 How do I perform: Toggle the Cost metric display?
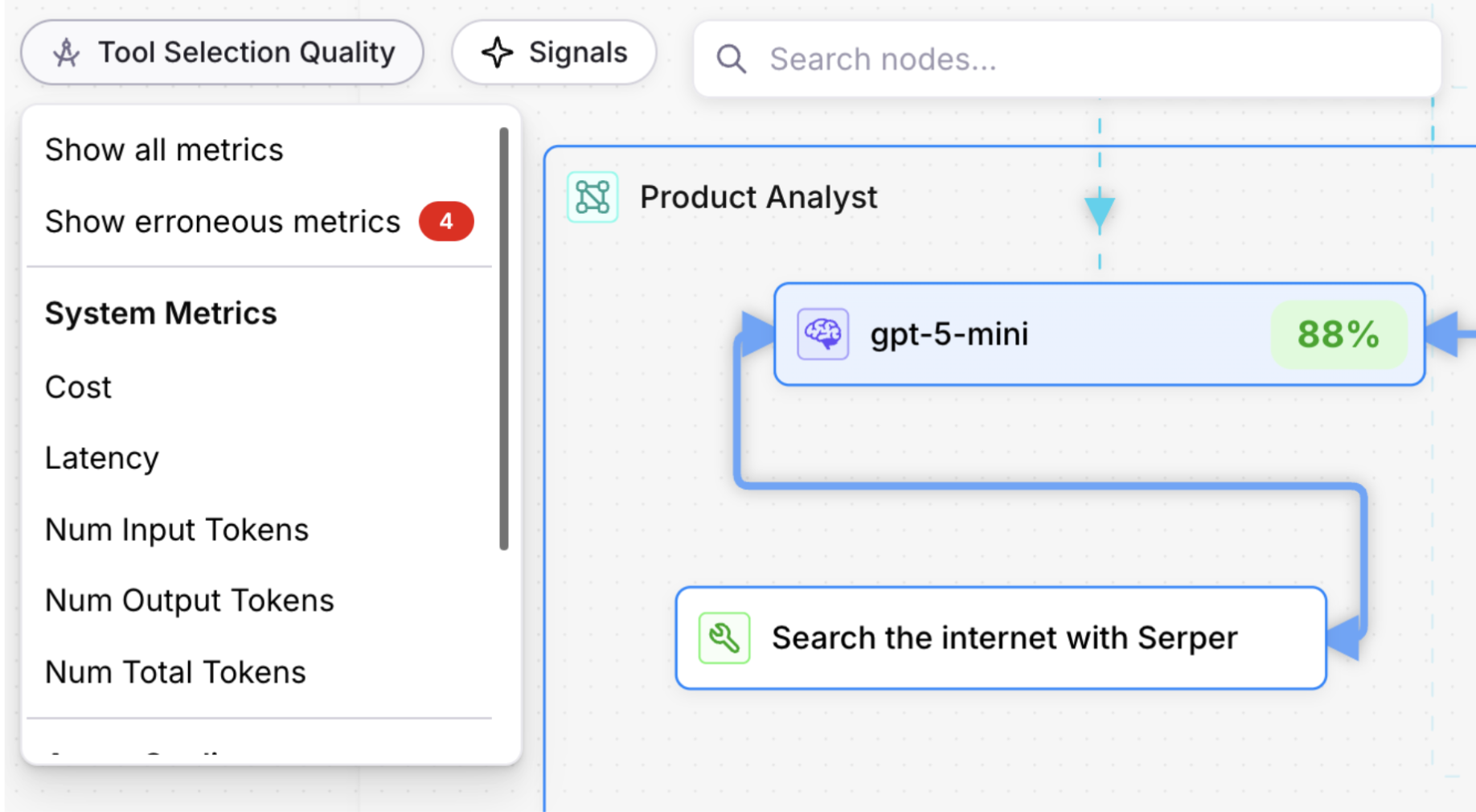(x=78, y=387)
